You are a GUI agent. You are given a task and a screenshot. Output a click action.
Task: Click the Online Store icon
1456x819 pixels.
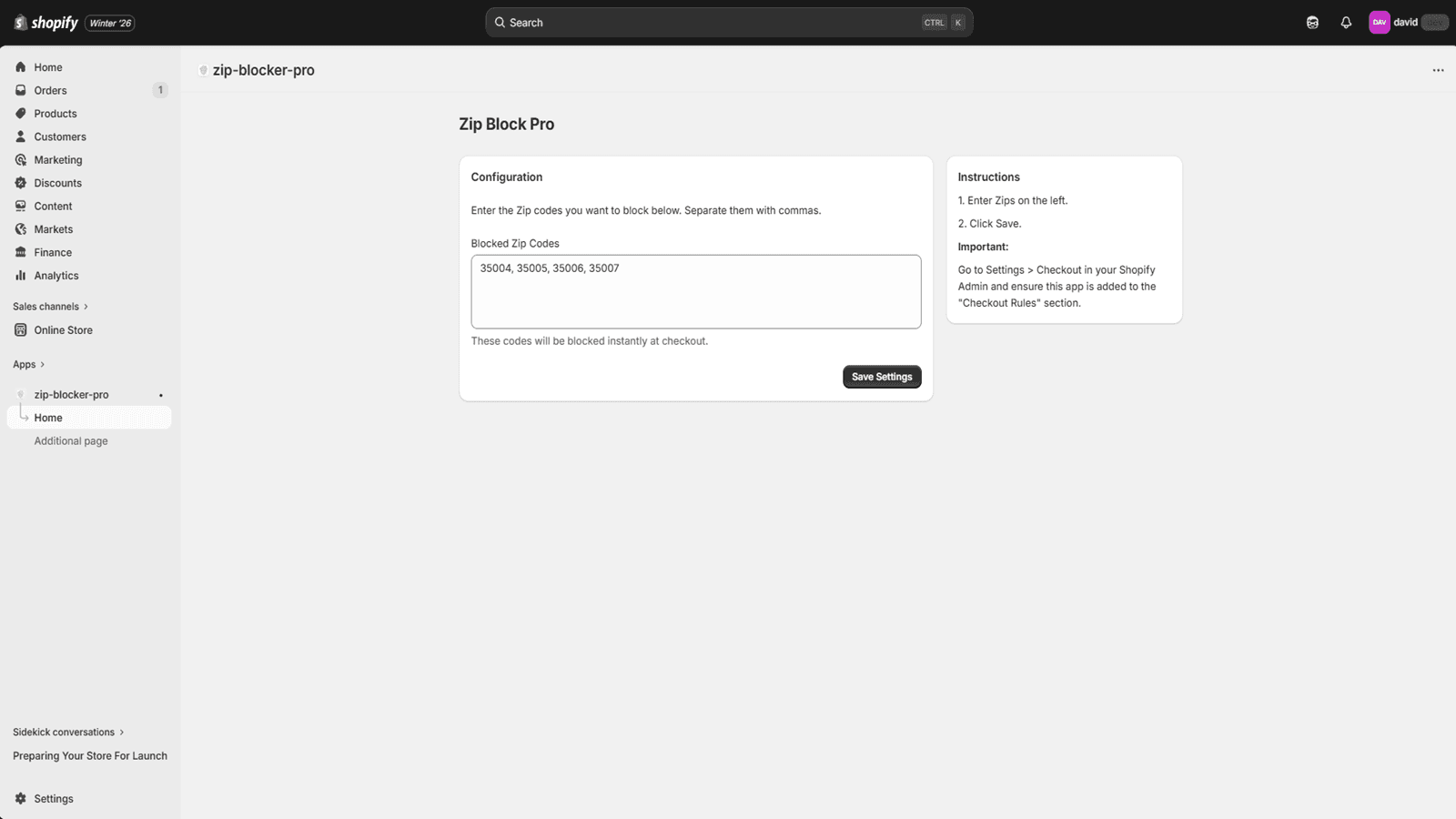(x=21, y=330)
